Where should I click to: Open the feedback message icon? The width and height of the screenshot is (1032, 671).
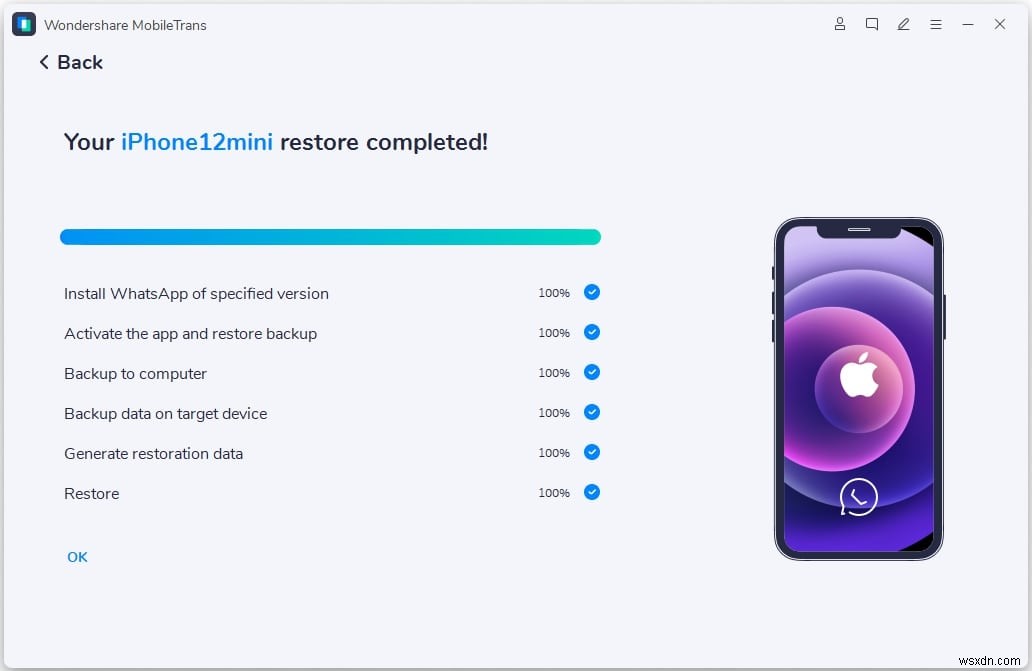[872, 24]
